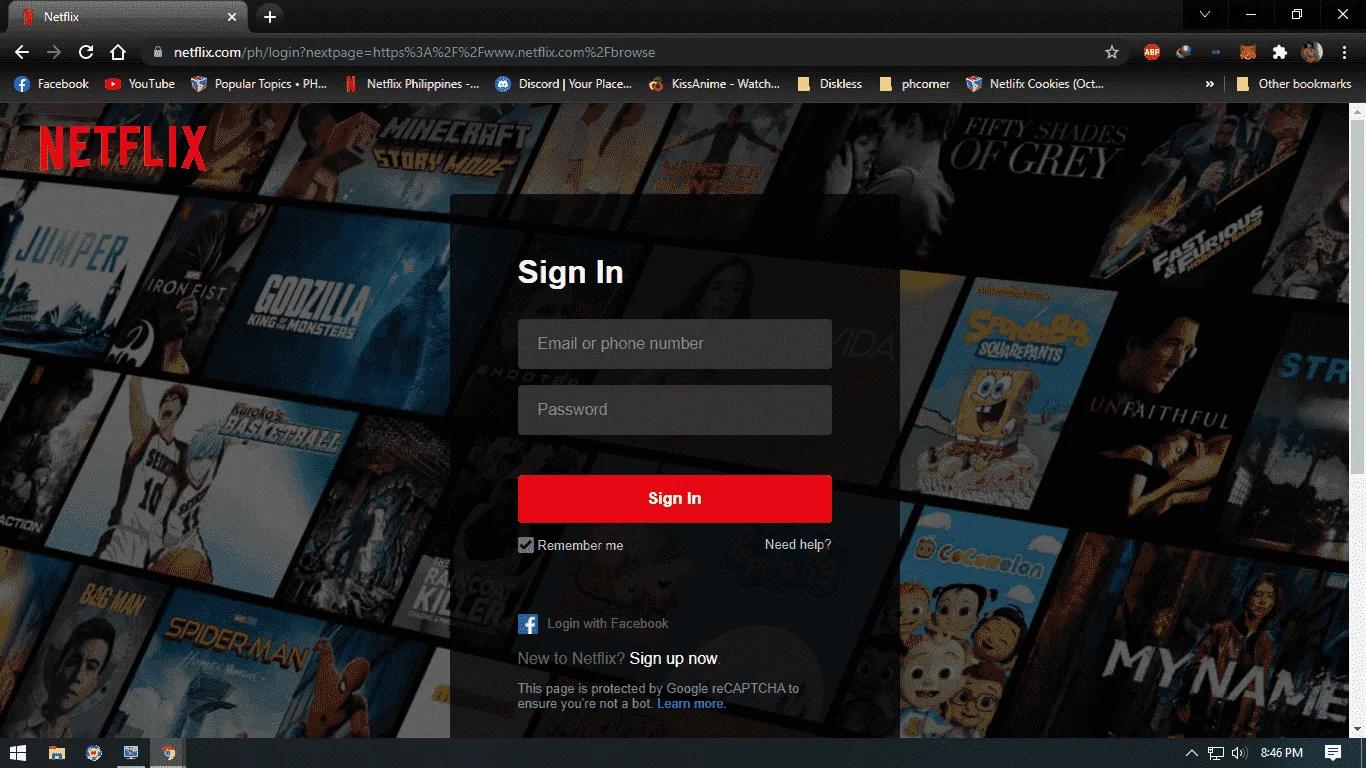Click the Sign In heading text

[x=570, y=272]
